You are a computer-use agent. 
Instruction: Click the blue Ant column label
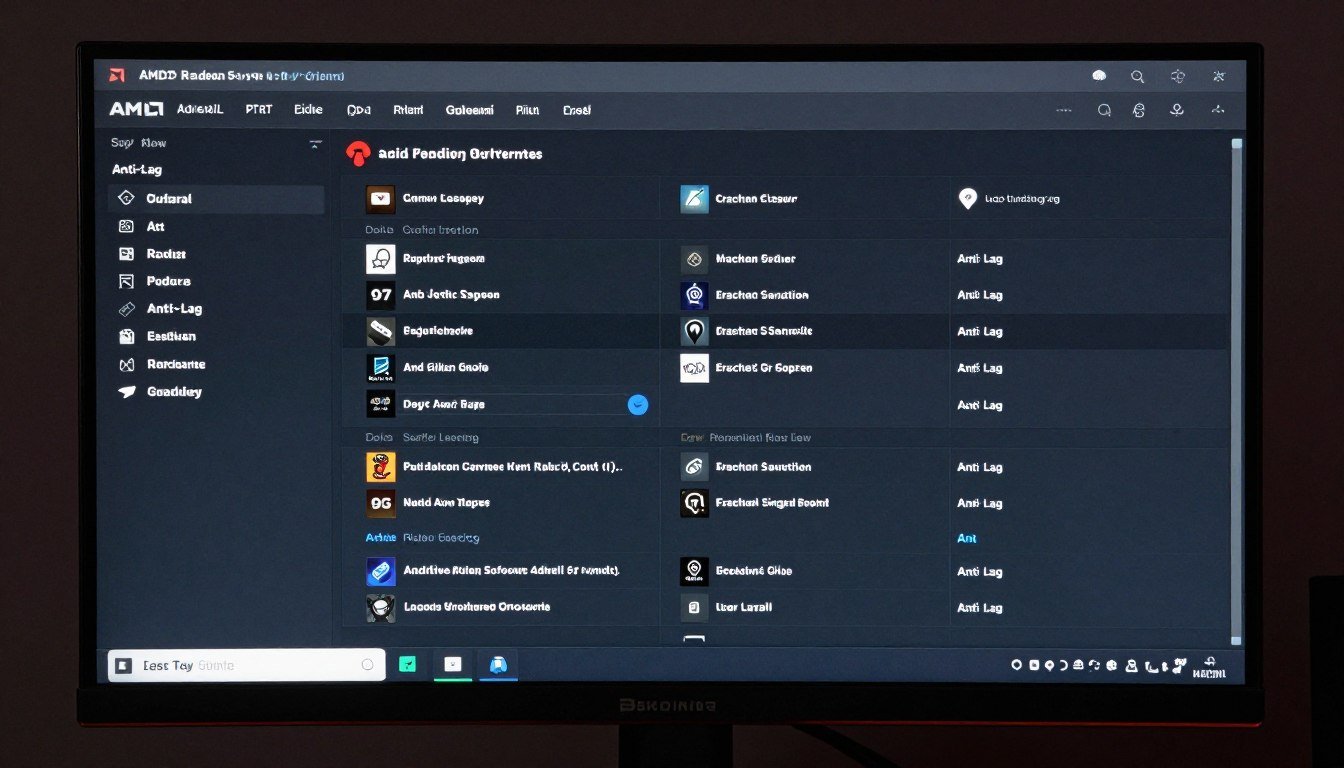tap(966, 538)
